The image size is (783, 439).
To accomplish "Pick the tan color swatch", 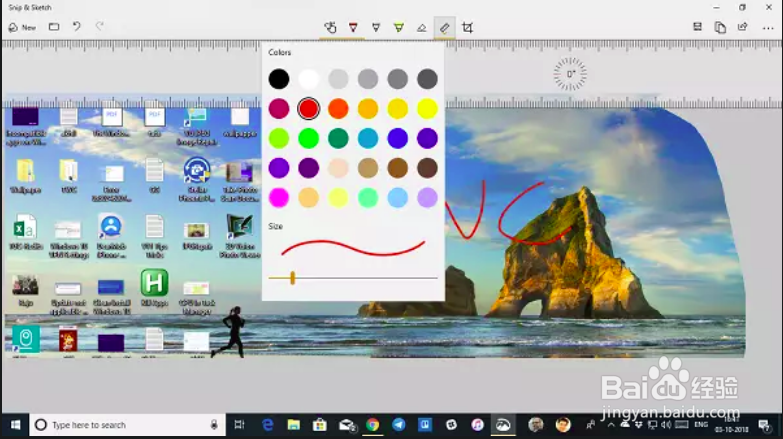I will tap(368, 168).
